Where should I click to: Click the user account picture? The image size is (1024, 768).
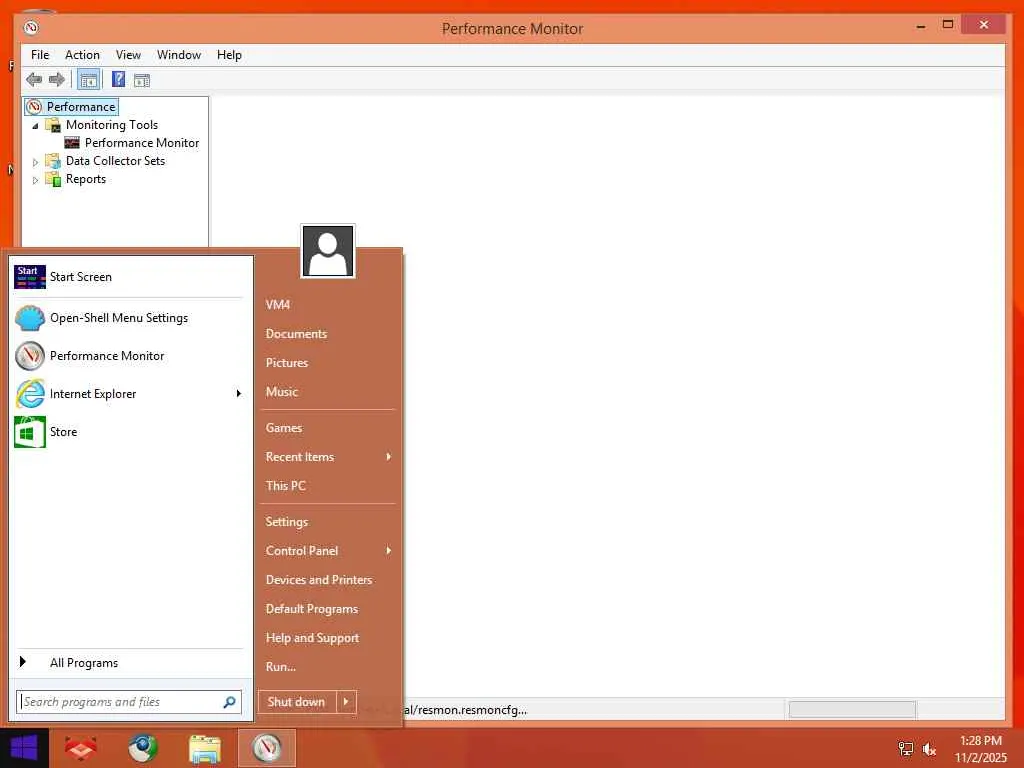click(x=328, y=251)
